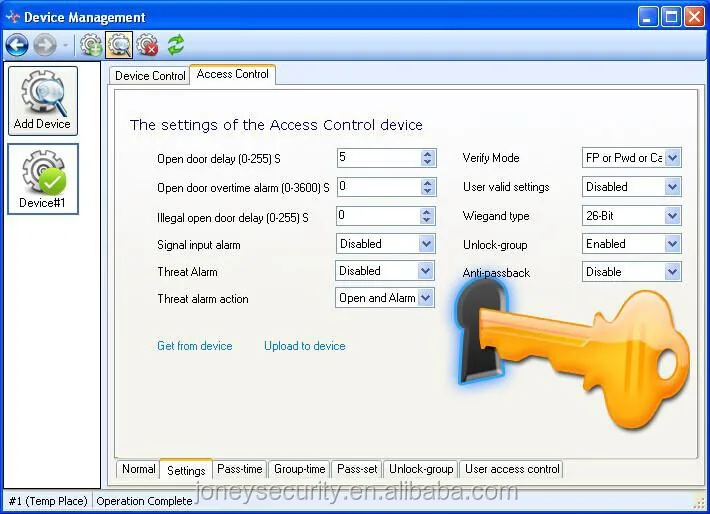The height and width of the screenshot is (514, 710).
Task: Click the delete device gear icon
Action: point(147,45)
